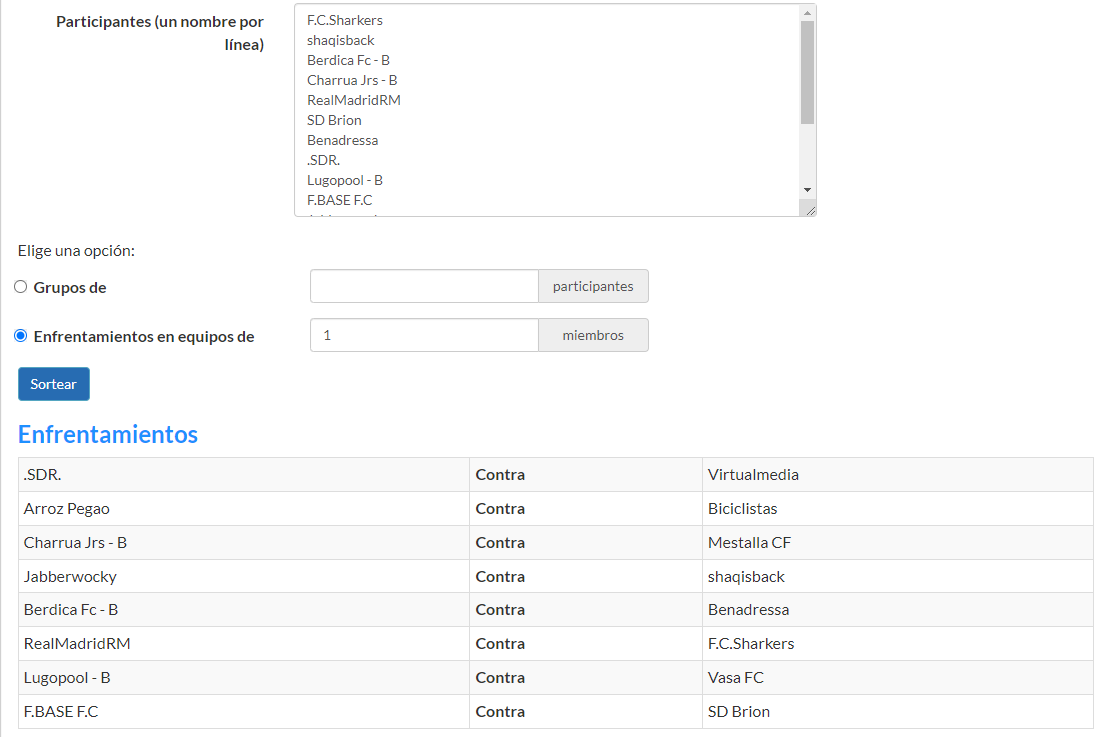Click 'F.C.Sharkers' line in participants textarea
This screenshot has width=1101, height=737.
click(x=345, y=20)
